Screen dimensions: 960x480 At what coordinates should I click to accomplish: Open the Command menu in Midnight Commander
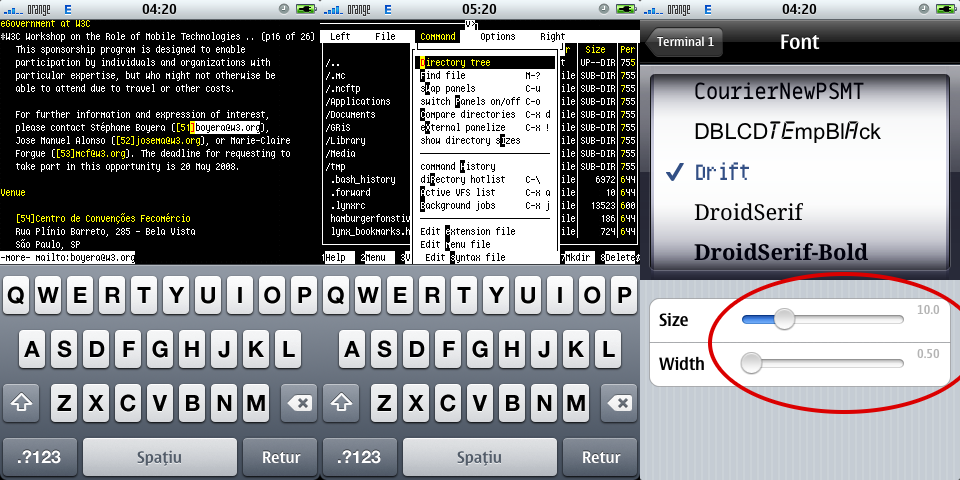[438, 37]
